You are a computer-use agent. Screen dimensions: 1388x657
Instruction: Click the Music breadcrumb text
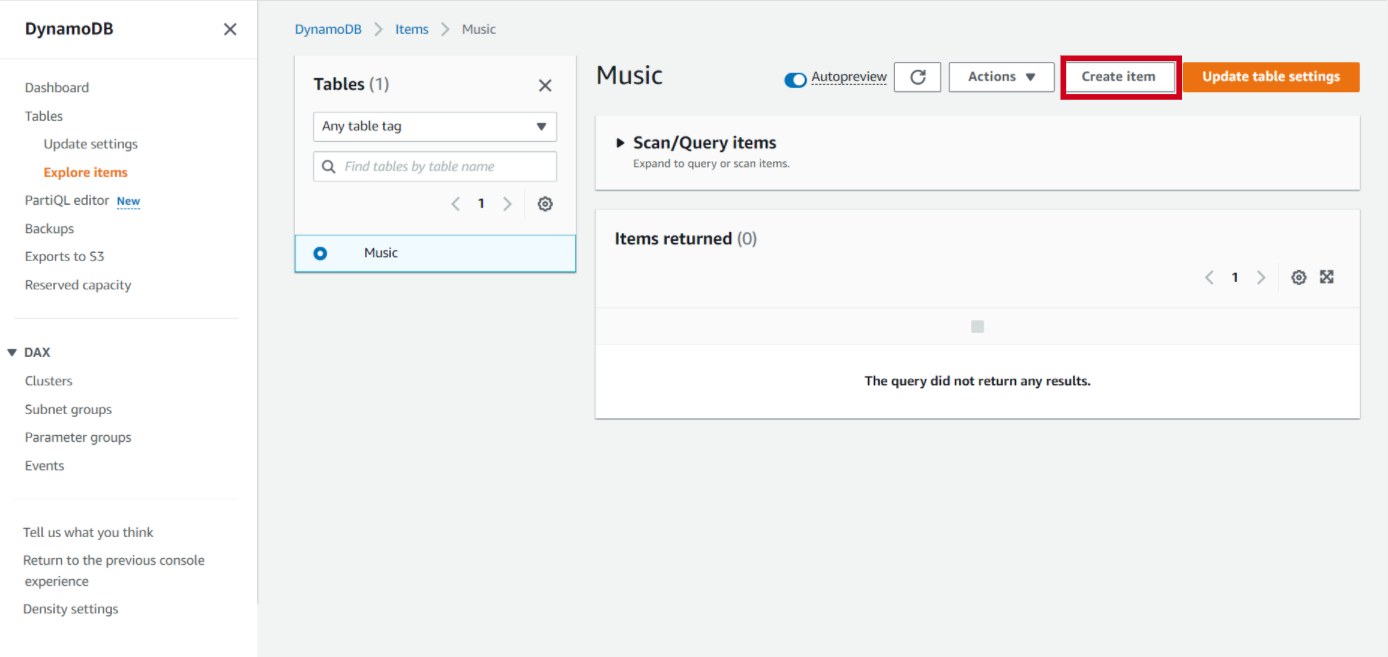(x=479, y=29)
